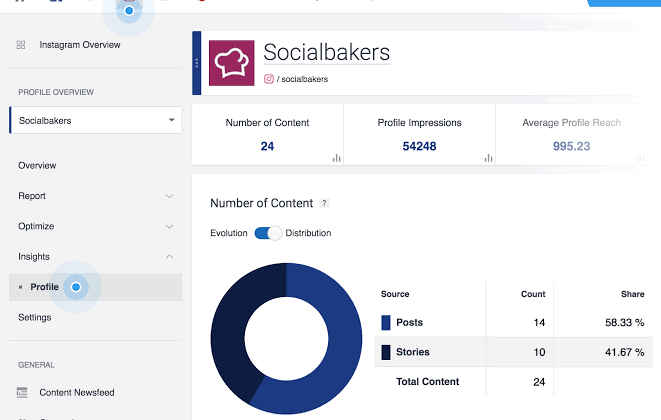Open the Overview menu item
Screen dimensions: 661x420
coord(37,165)
